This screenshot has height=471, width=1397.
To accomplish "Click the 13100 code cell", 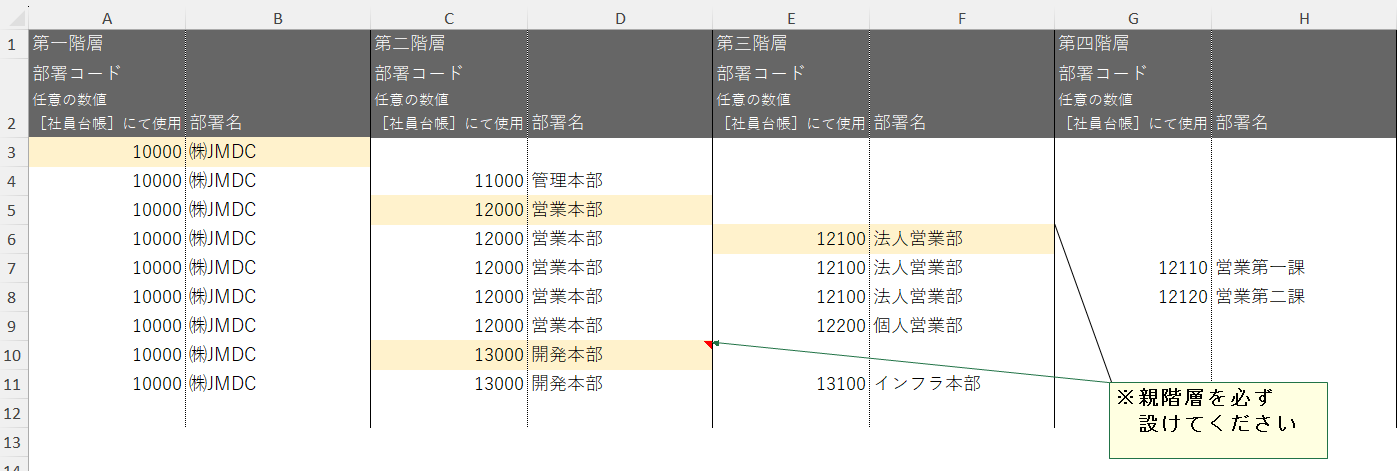I will click(x=791, y=384).
